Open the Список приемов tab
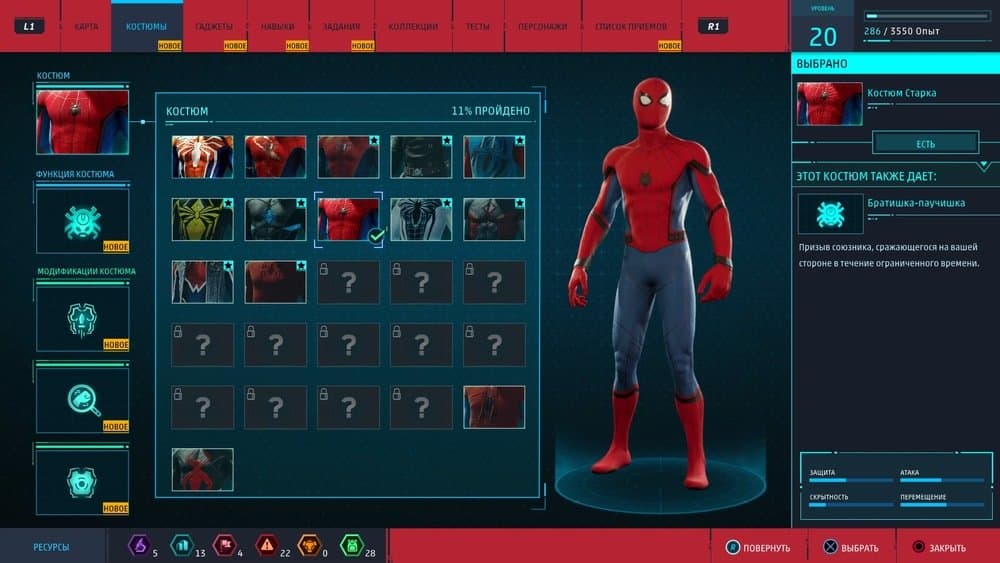 click(631, 26)
